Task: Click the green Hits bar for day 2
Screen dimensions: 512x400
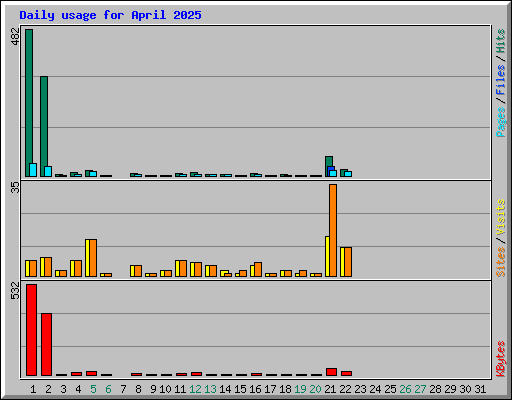Action: pos(43,126)
